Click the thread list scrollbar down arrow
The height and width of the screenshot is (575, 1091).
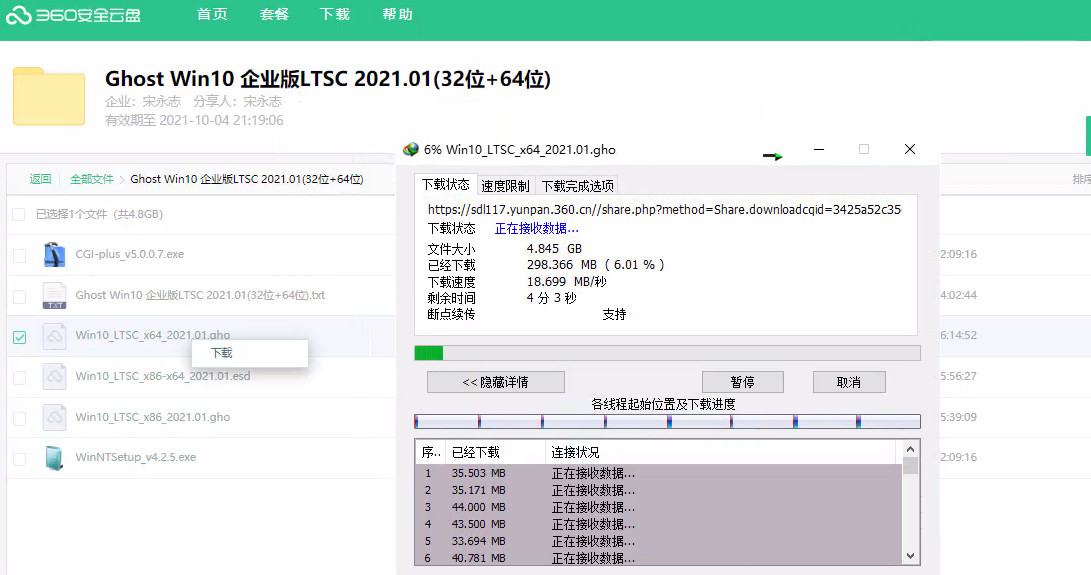point(910,556)
